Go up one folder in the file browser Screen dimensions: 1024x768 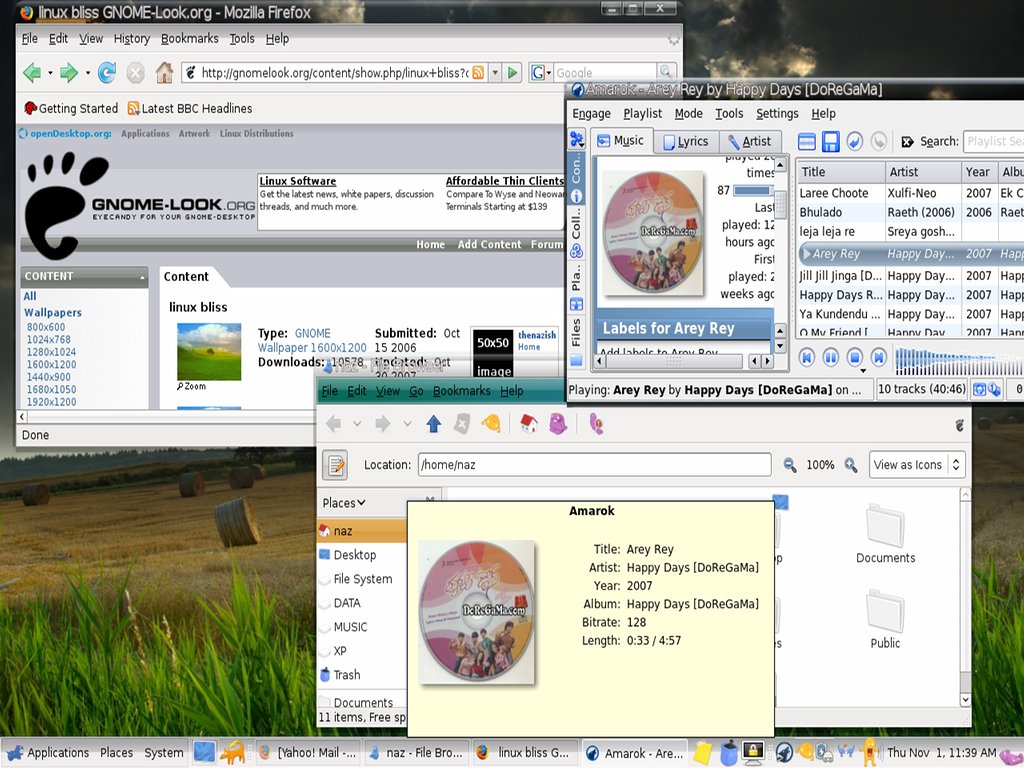coord(434,424)
